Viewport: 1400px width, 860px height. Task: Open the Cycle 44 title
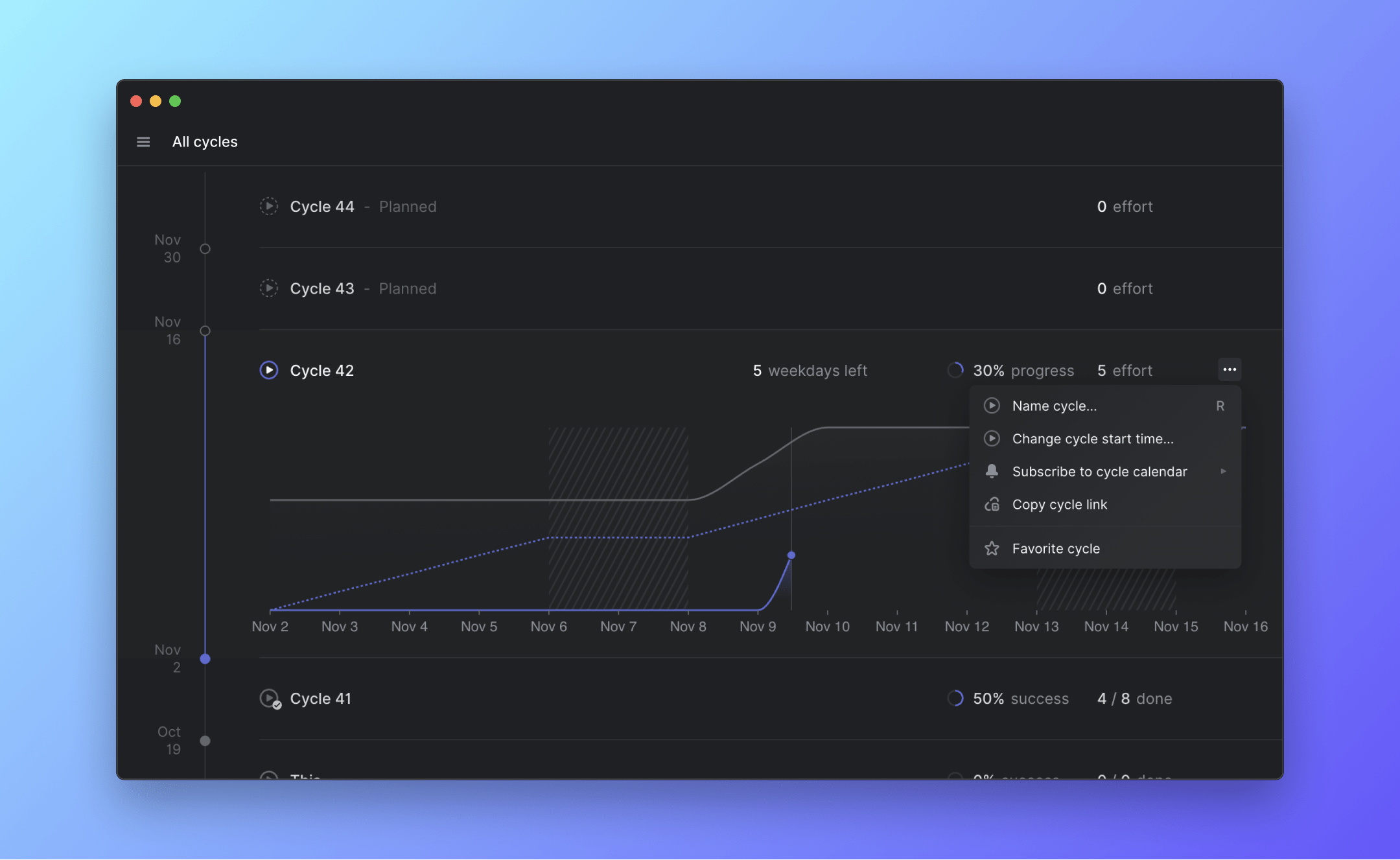321,206
